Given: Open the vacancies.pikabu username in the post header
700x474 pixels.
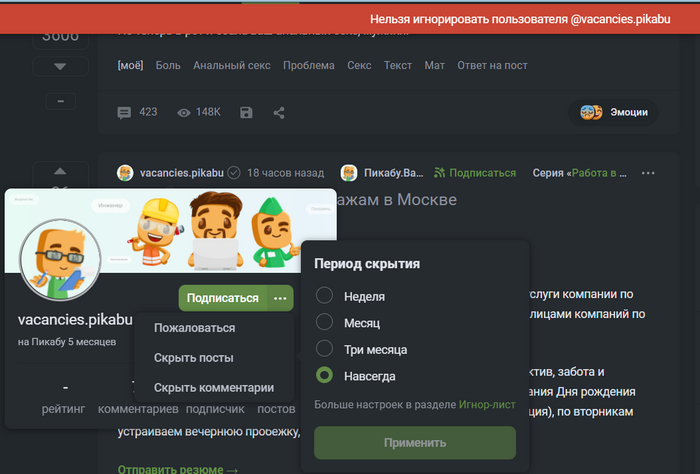Looking at the screenshot, I should (182, 173).
